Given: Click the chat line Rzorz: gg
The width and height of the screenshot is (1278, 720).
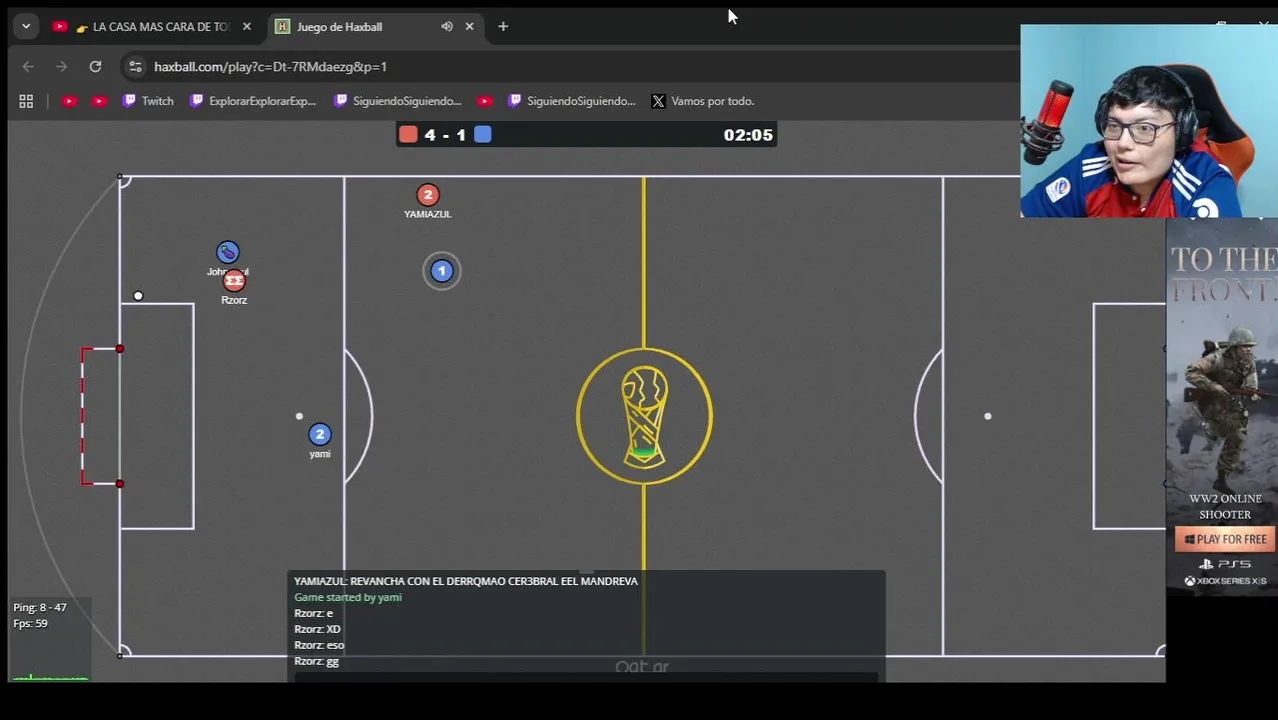Looking at the screenshot, I should (x=316, y=661).
